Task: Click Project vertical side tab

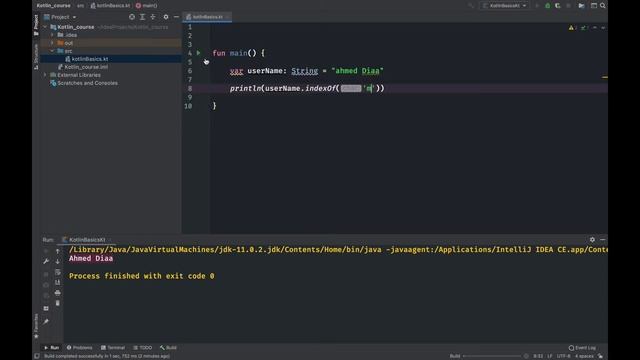Action: point(36,24)
